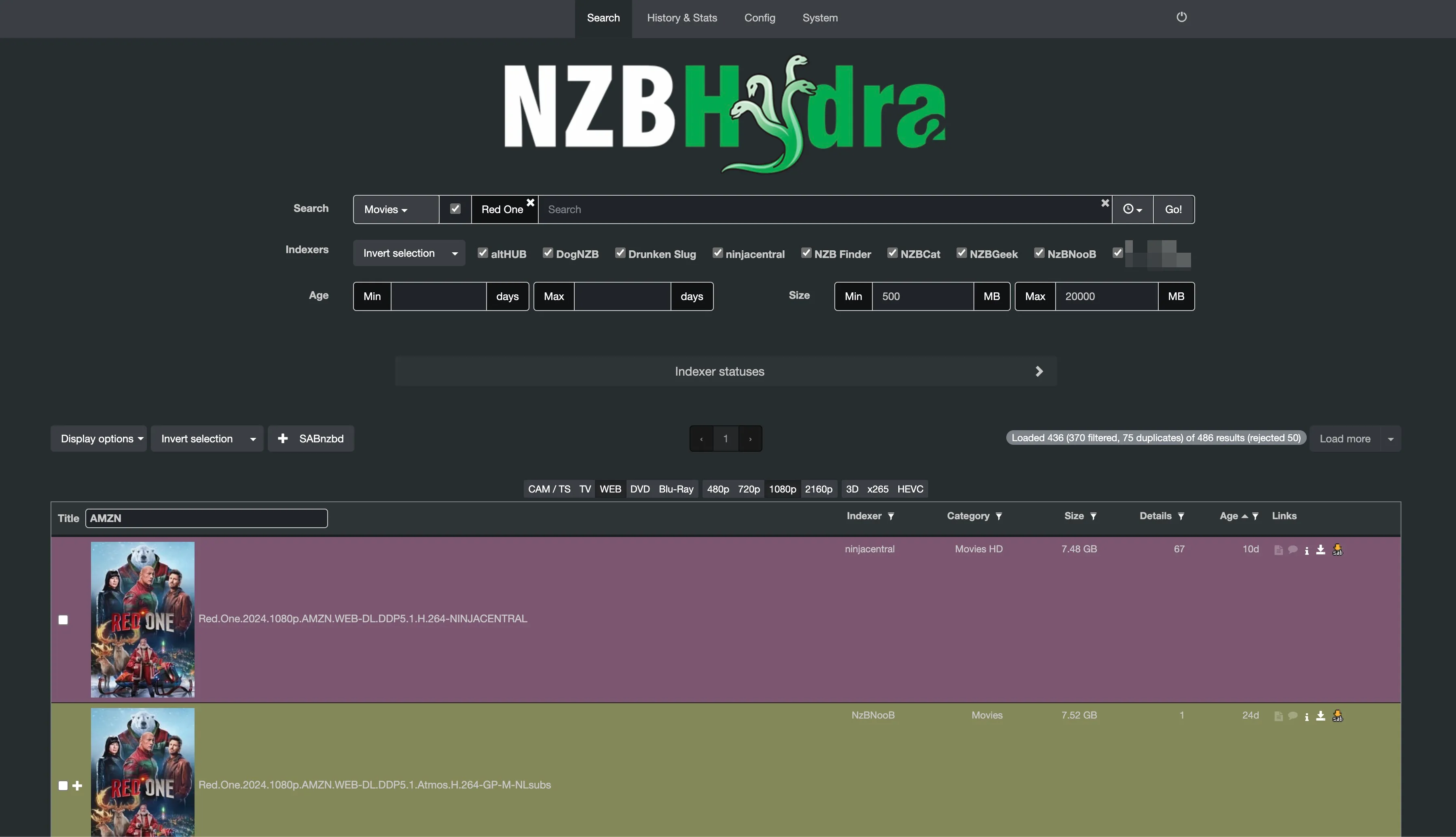Click the Age sort arrow icon

1244,516
